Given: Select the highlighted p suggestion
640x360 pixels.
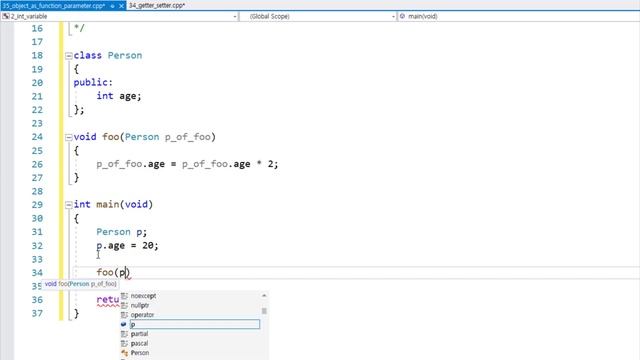Looking at the screenshot, I should 194,324.
